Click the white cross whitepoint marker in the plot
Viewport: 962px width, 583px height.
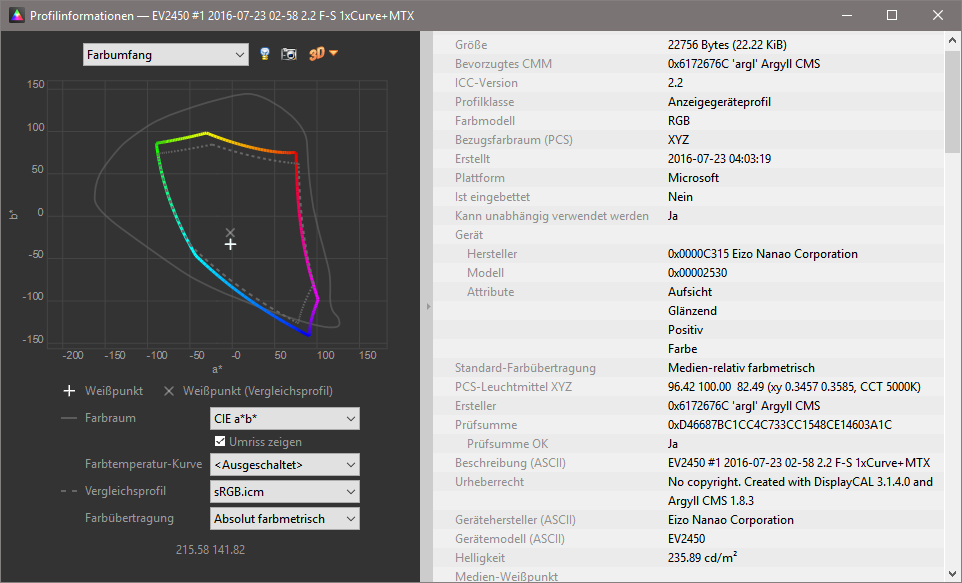coord(230,244)
